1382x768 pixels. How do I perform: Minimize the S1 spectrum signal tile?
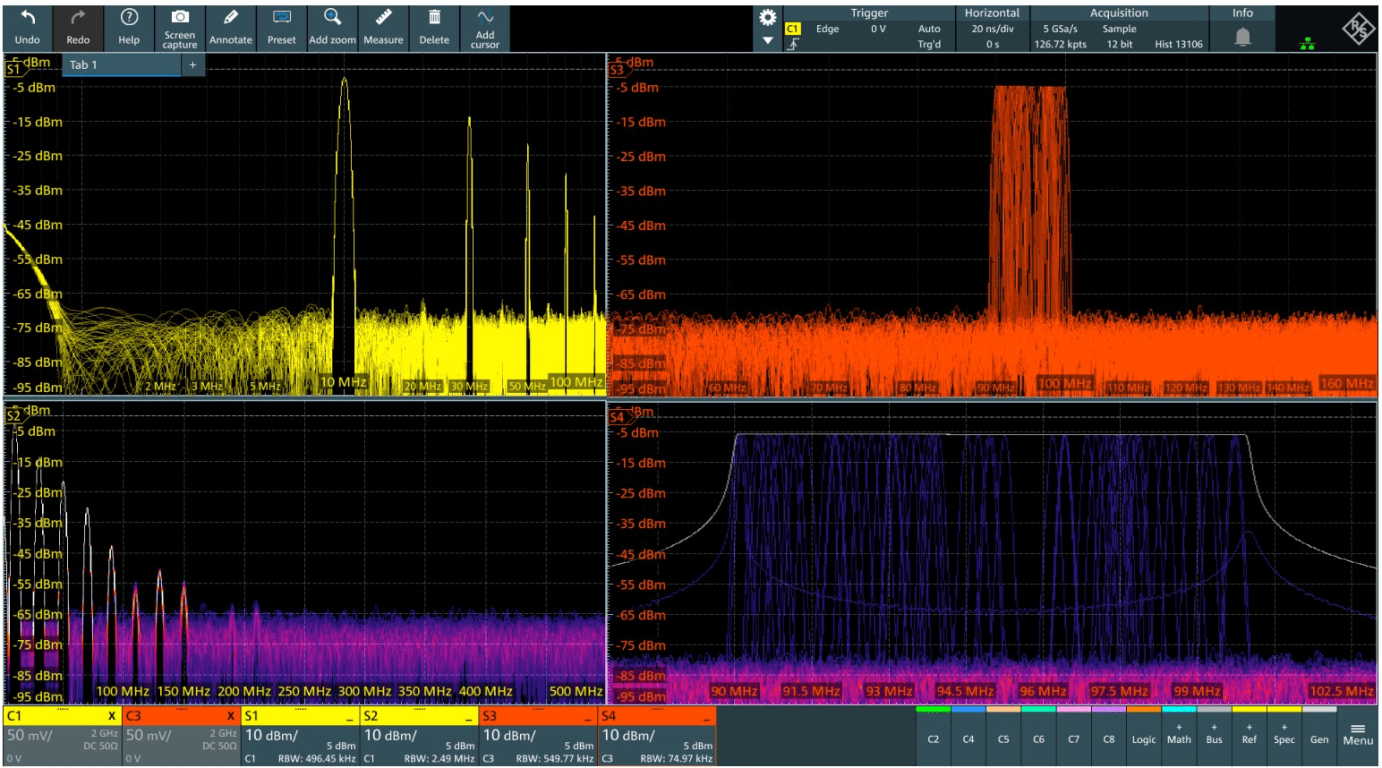coord(350,718)
